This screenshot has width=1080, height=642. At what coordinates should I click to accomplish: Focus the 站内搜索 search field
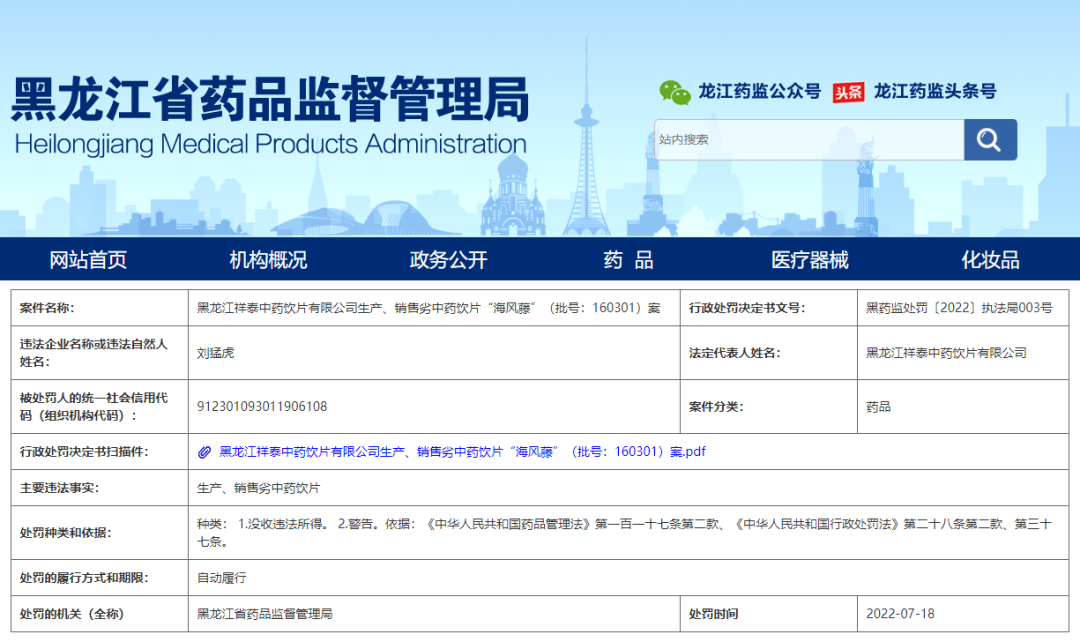[x=808, y=140]
